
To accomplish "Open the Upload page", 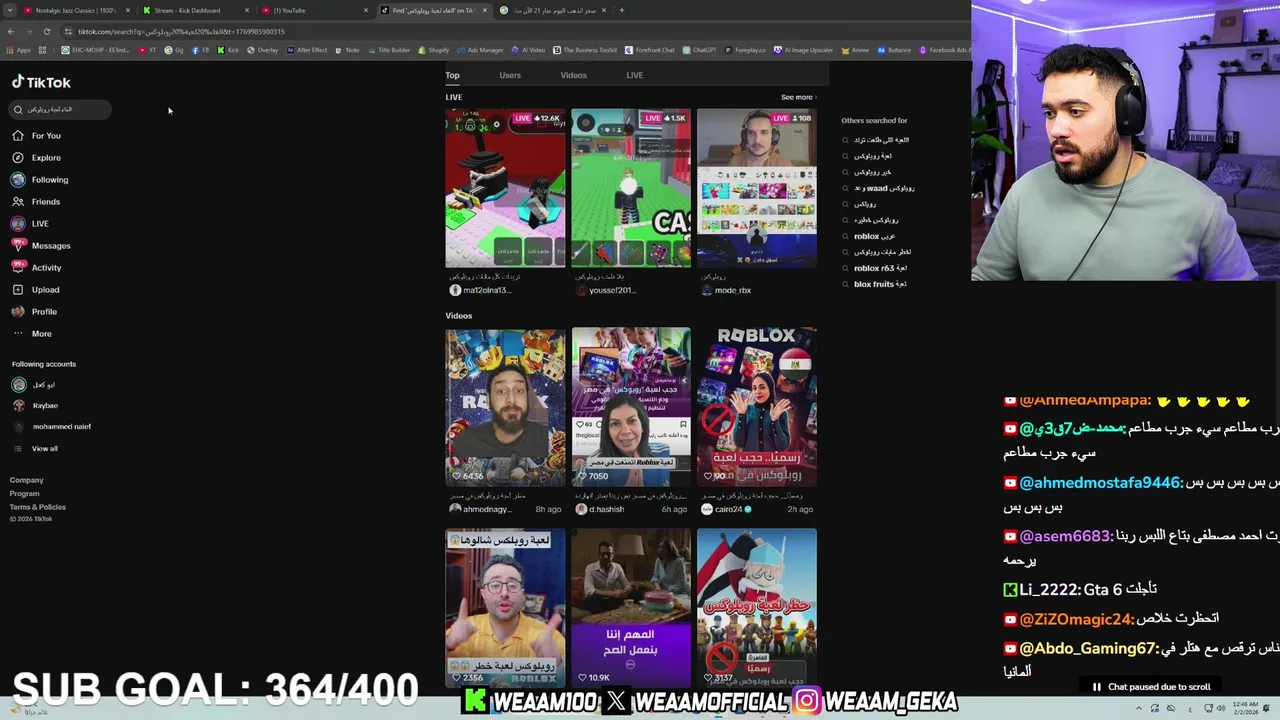I will [x=36, y=290].
